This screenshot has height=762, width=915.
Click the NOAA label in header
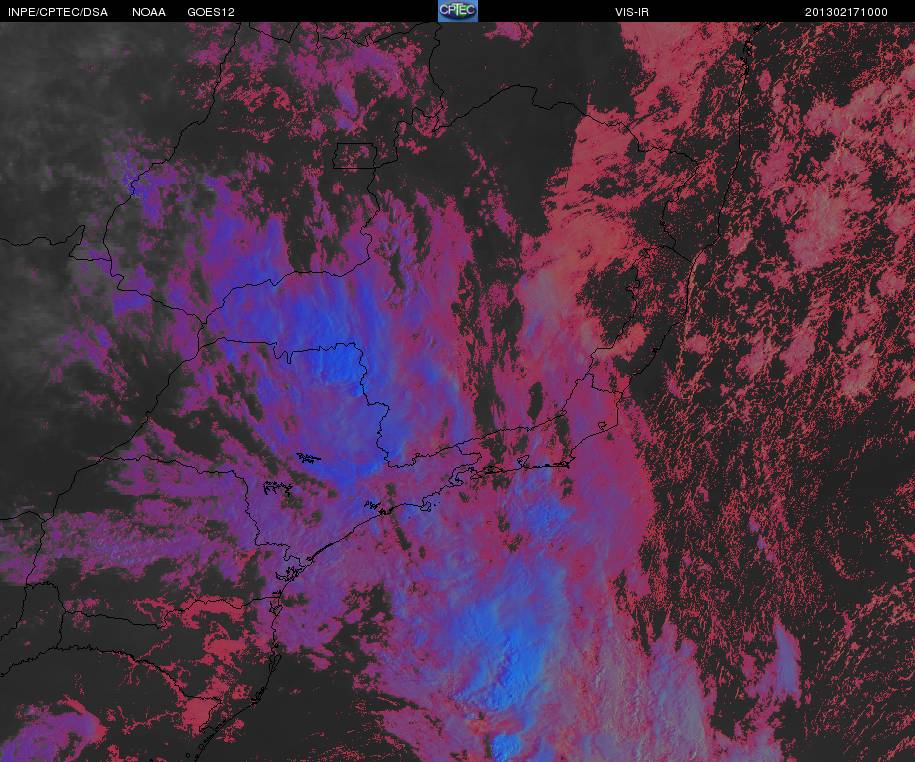[149, 12]
